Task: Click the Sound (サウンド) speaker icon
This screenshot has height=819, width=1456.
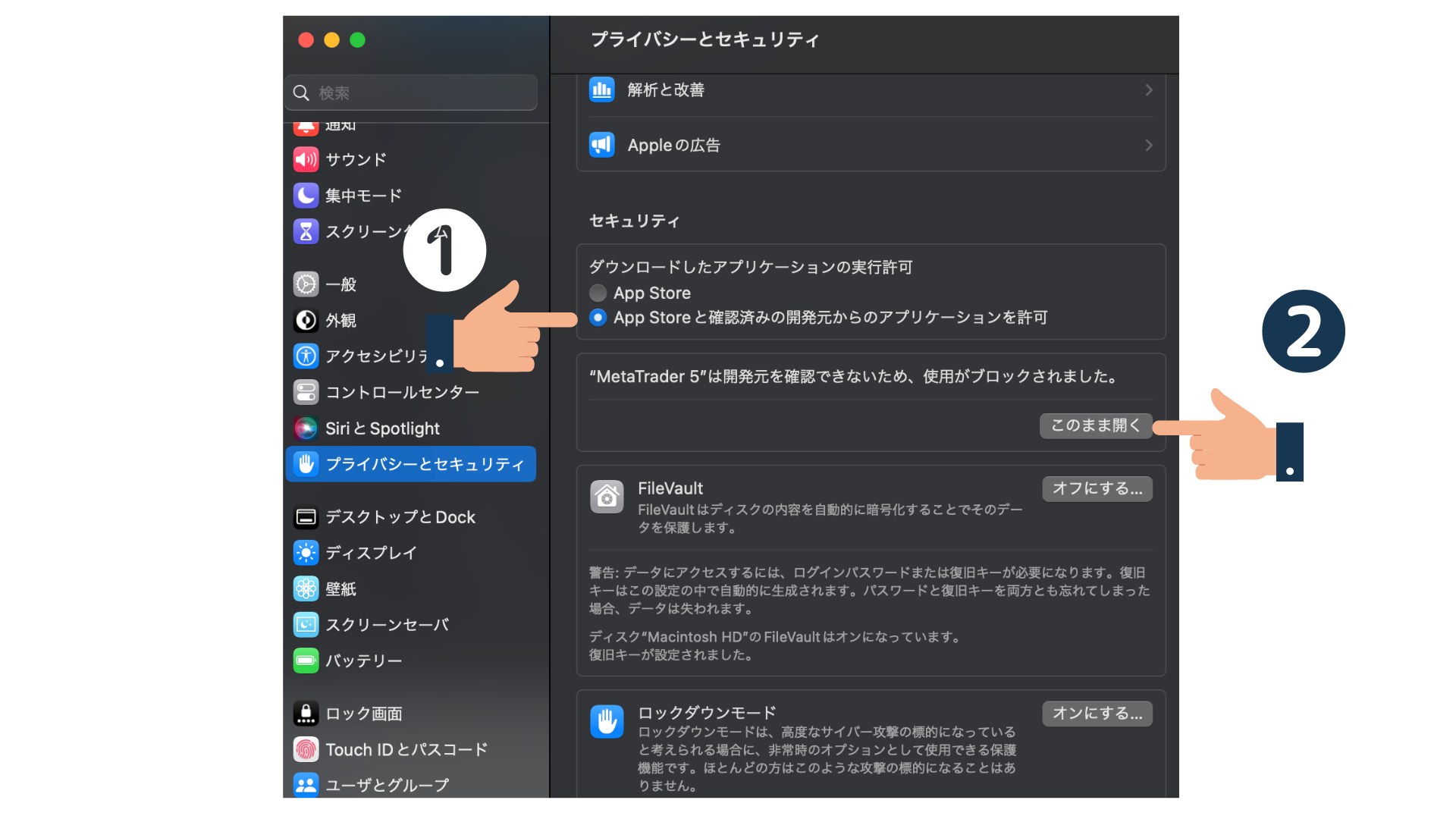Action: coord(306,159)
